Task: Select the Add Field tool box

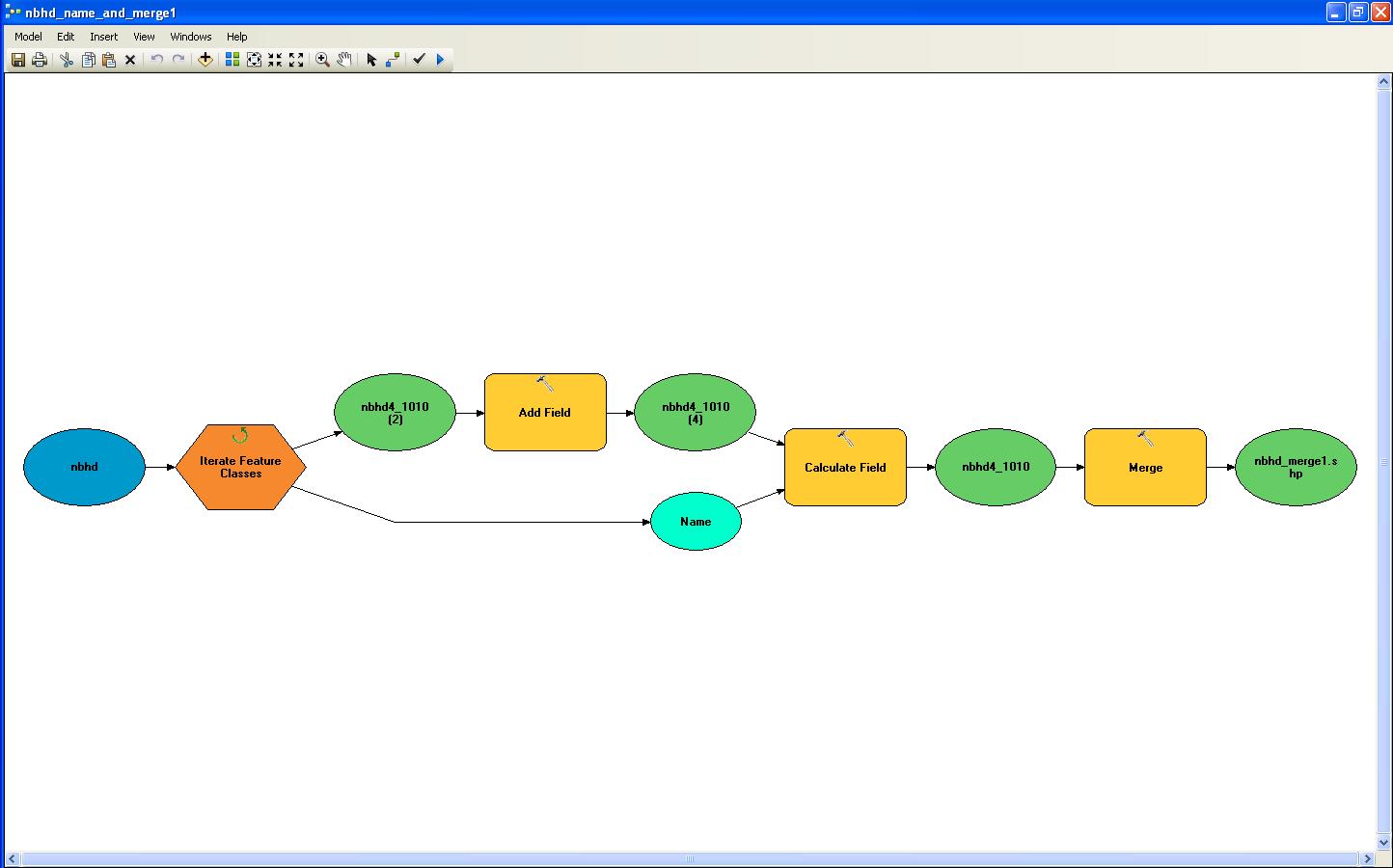Action: pyautogui.click(x=545, y=412)
